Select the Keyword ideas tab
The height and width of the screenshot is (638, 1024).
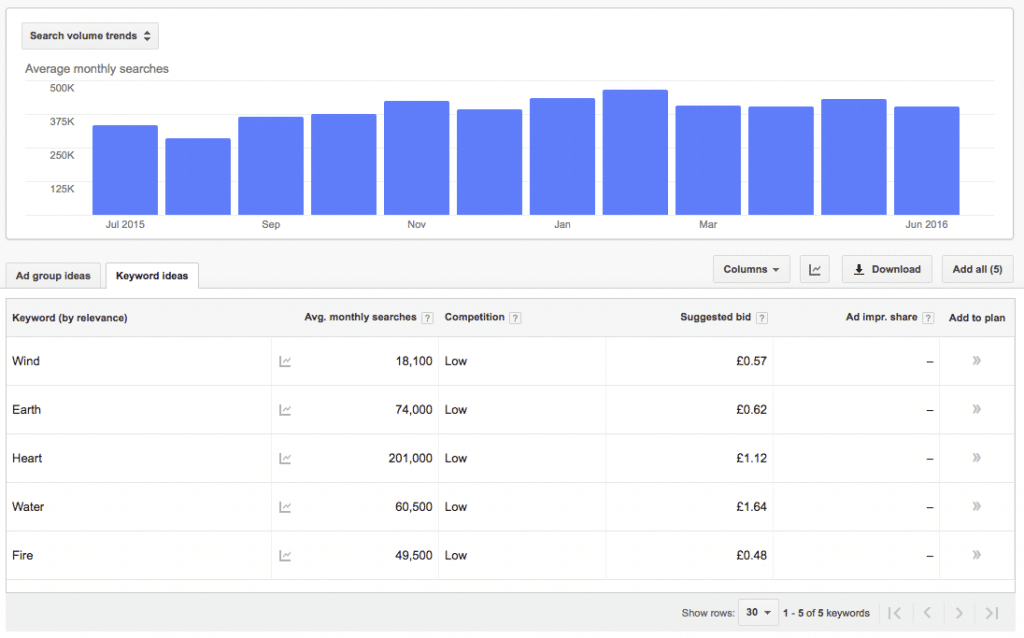tap(152, 276)
